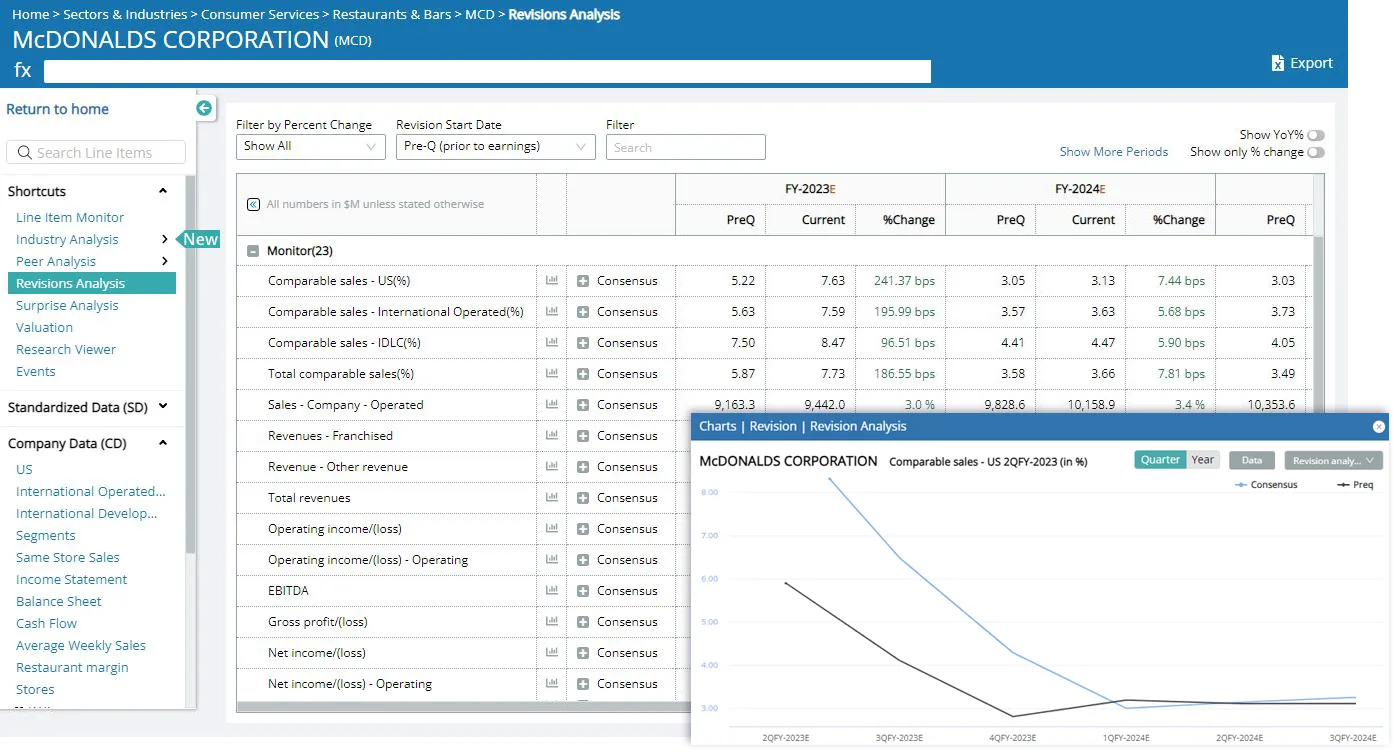Open Filter by Percent Change dropdown
Screen dimensions: 1400x755
tap(311, 146)
